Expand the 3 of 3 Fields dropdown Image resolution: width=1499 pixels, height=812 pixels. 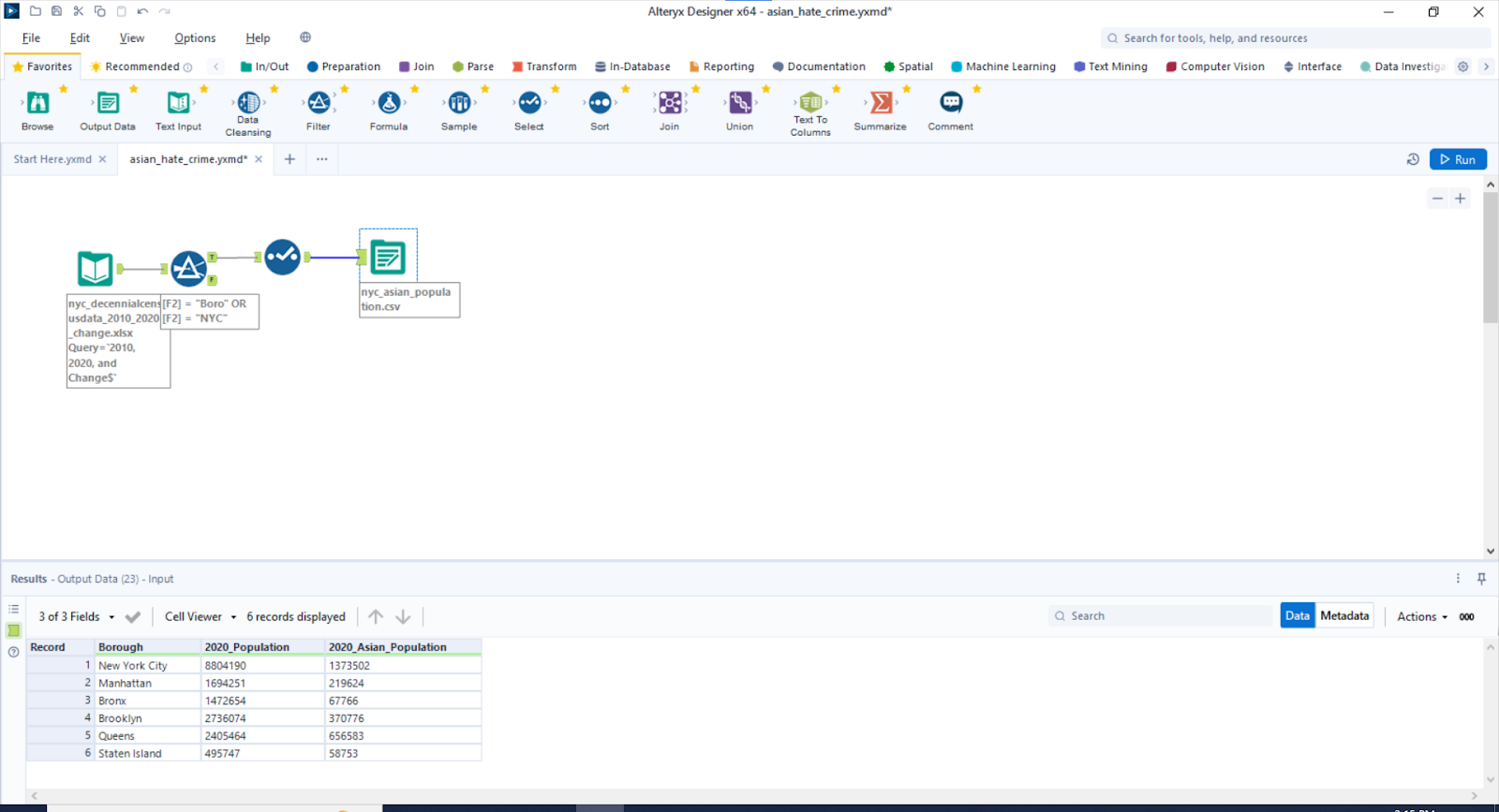coord(76,616)
